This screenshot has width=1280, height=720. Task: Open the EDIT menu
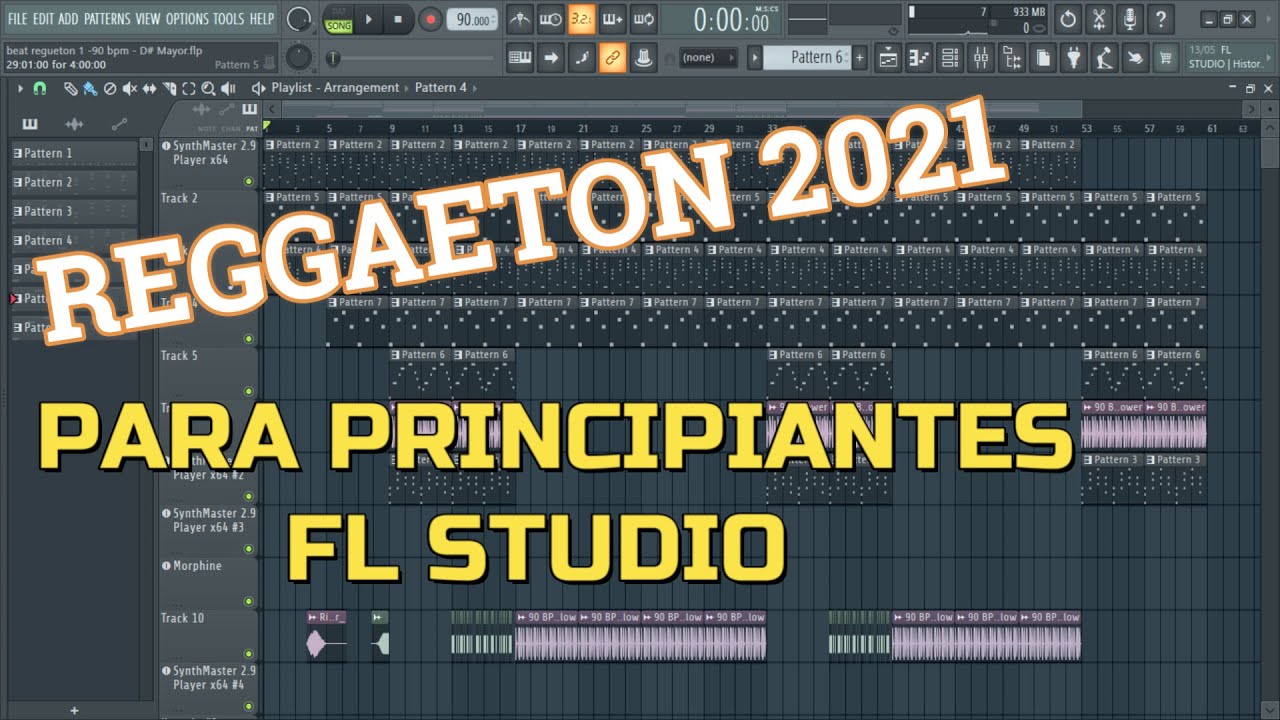pos(43,19)
